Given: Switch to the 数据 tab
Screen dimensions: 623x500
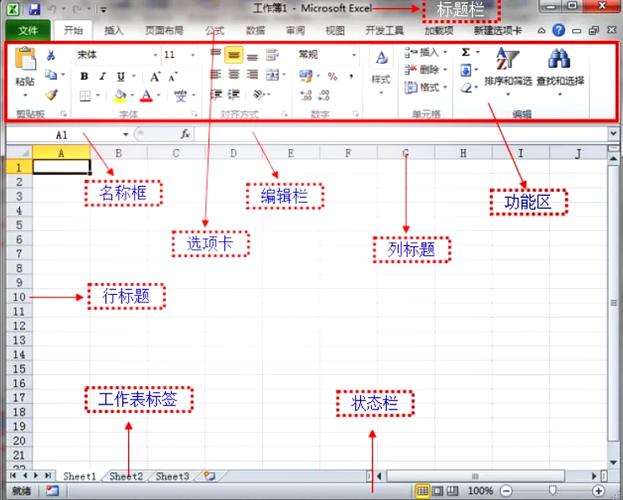Looking at the screenshot, I should 255,31.
